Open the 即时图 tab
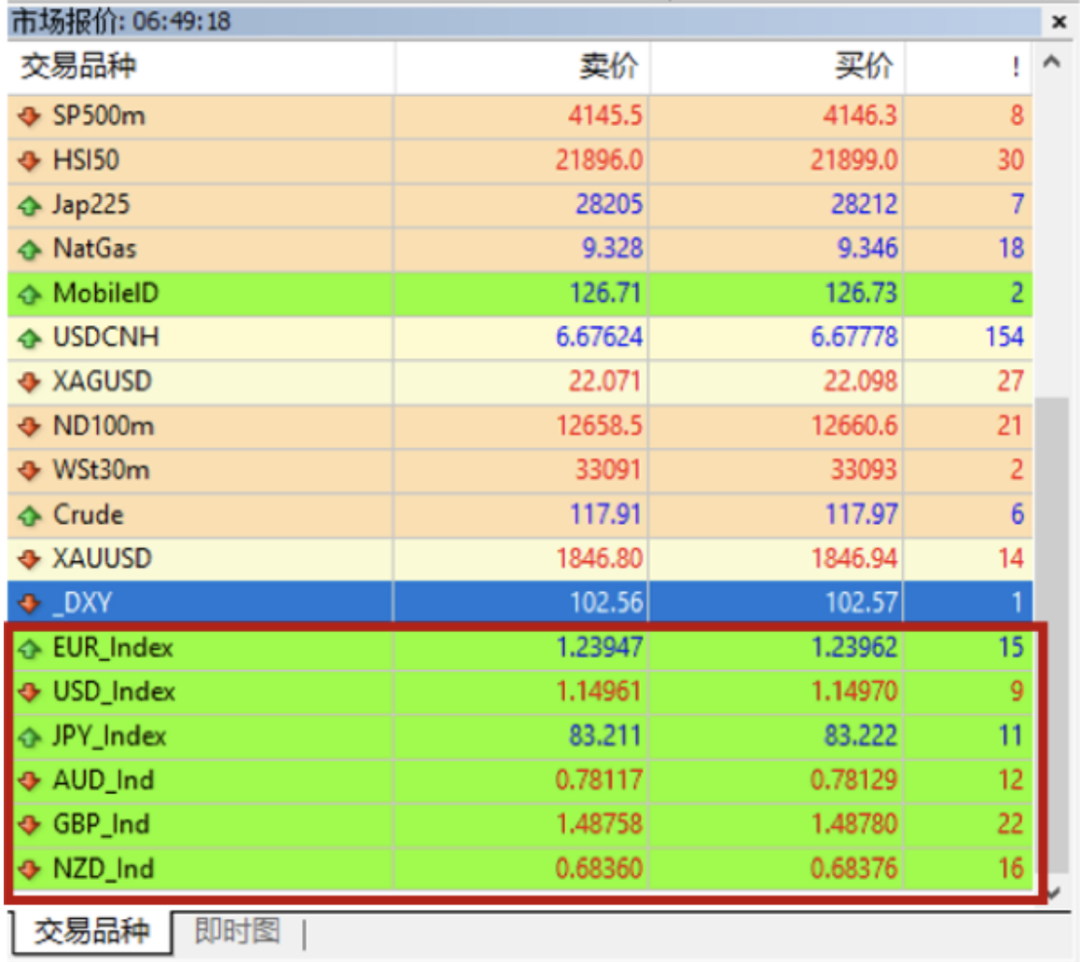1080x962 pixels. [237, 932]
